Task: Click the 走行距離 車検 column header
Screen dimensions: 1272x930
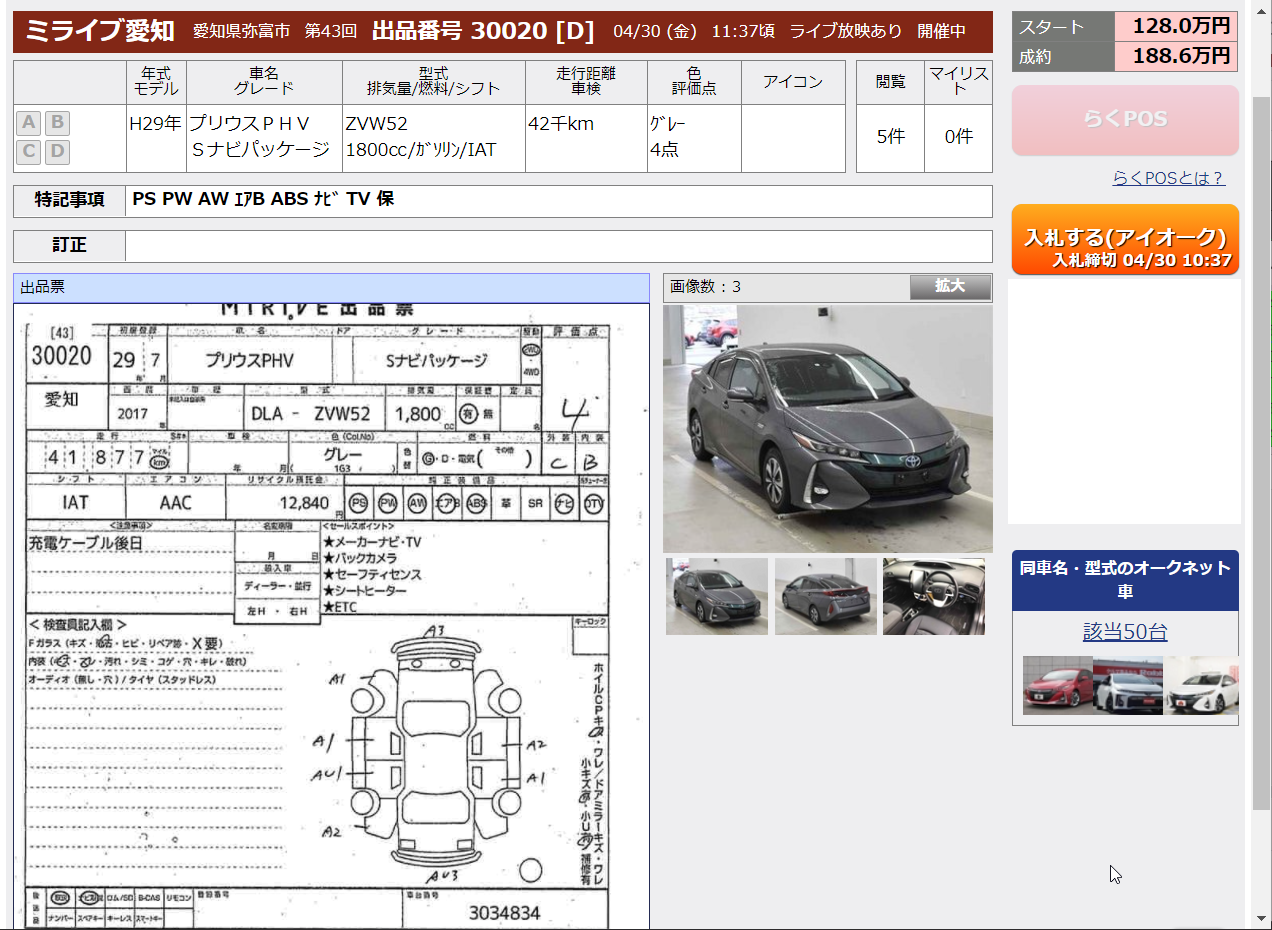Action: 586,82
